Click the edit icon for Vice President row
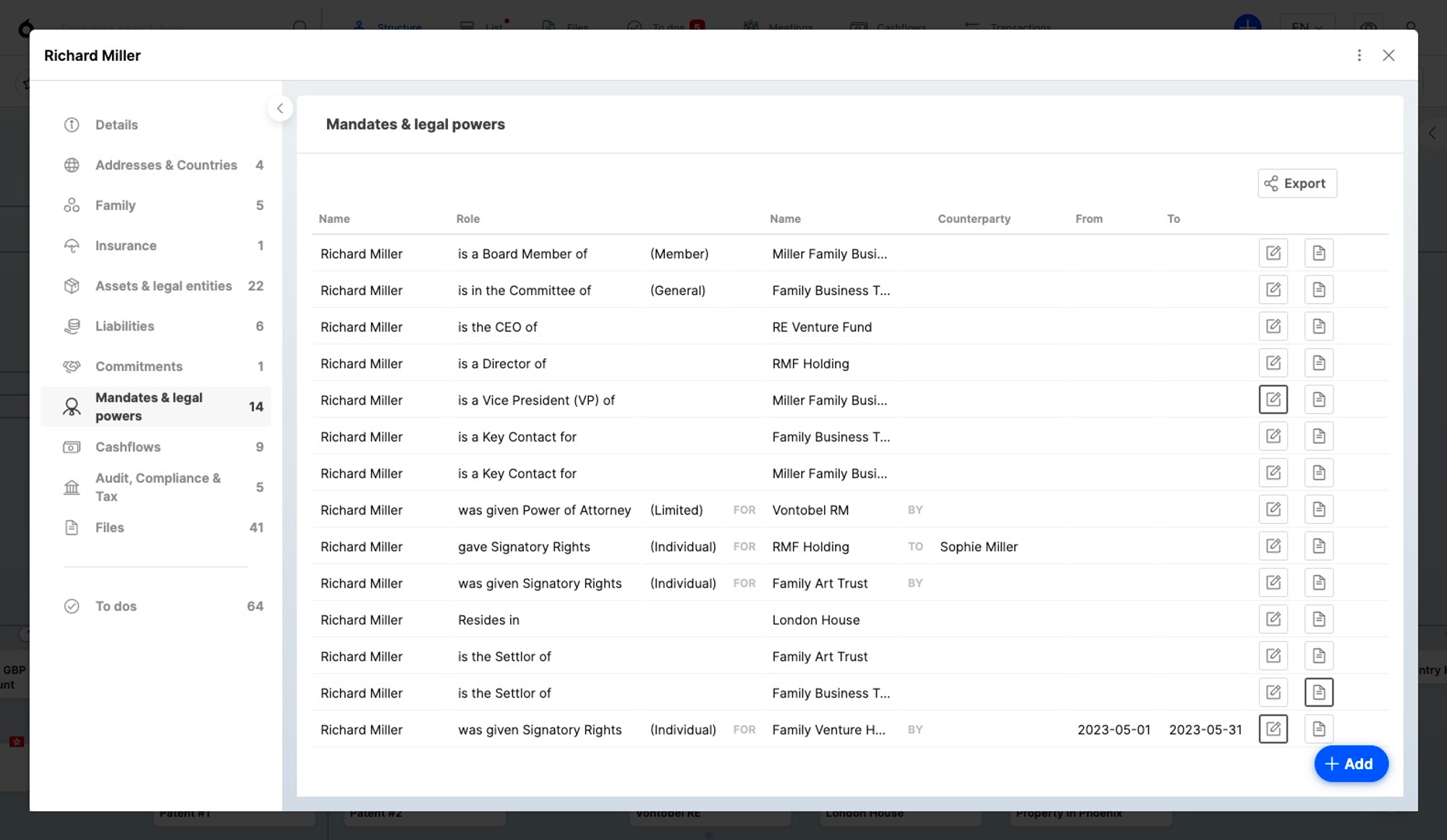 1273,400
